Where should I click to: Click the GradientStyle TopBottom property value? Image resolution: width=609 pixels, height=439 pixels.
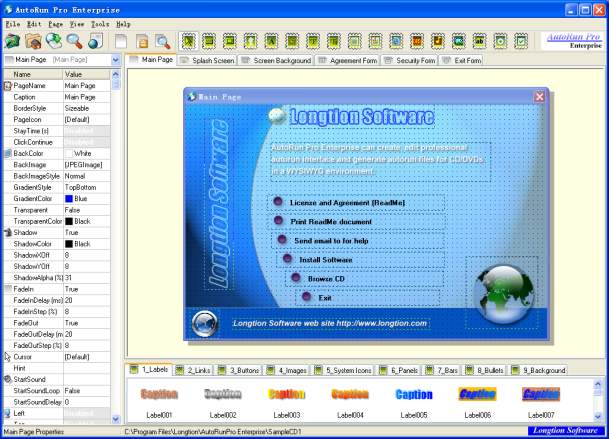click(x=90, y=187)
